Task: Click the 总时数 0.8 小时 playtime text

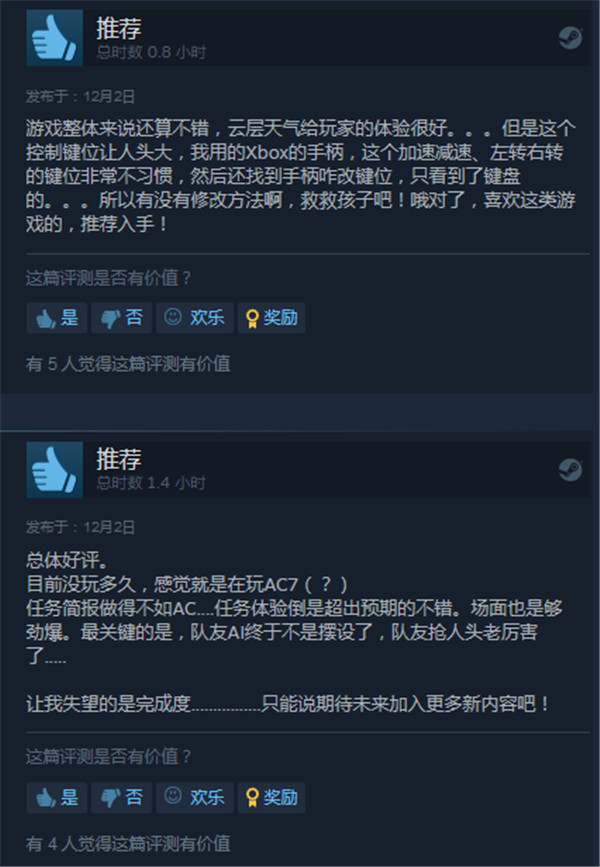Action: tap(151, 53)
